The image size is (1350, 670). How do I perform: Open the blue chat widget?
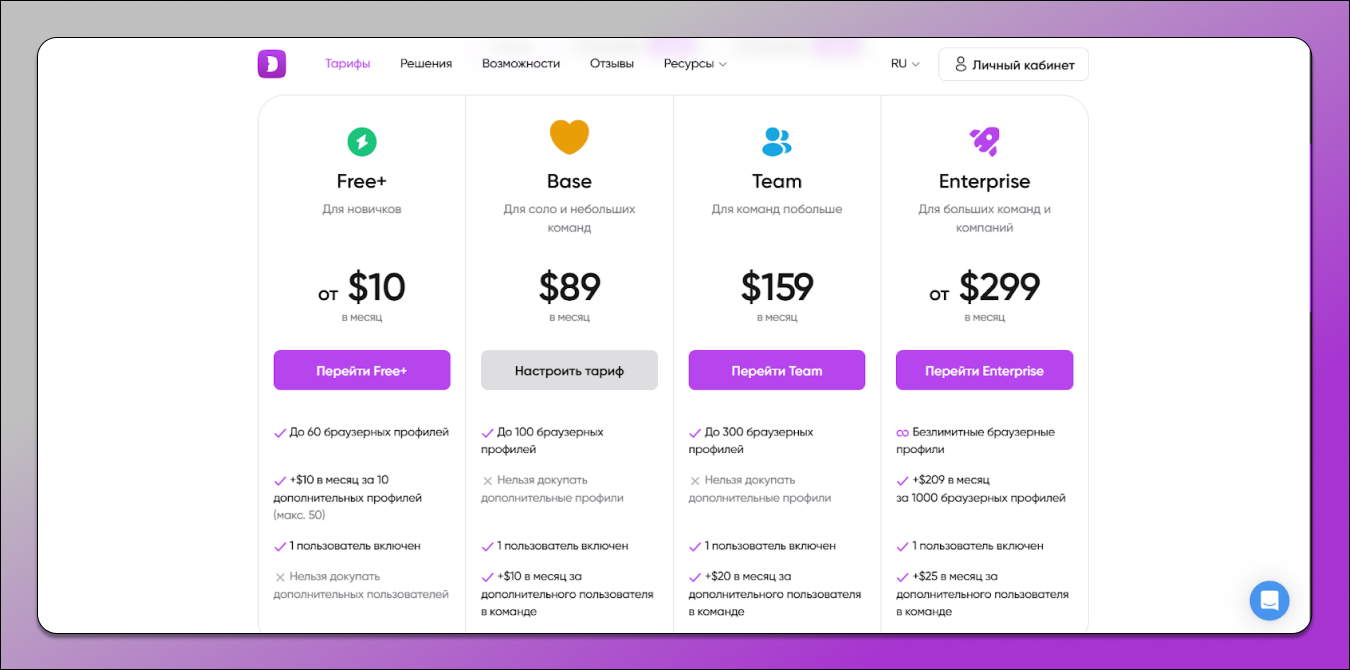[1269, 601]
